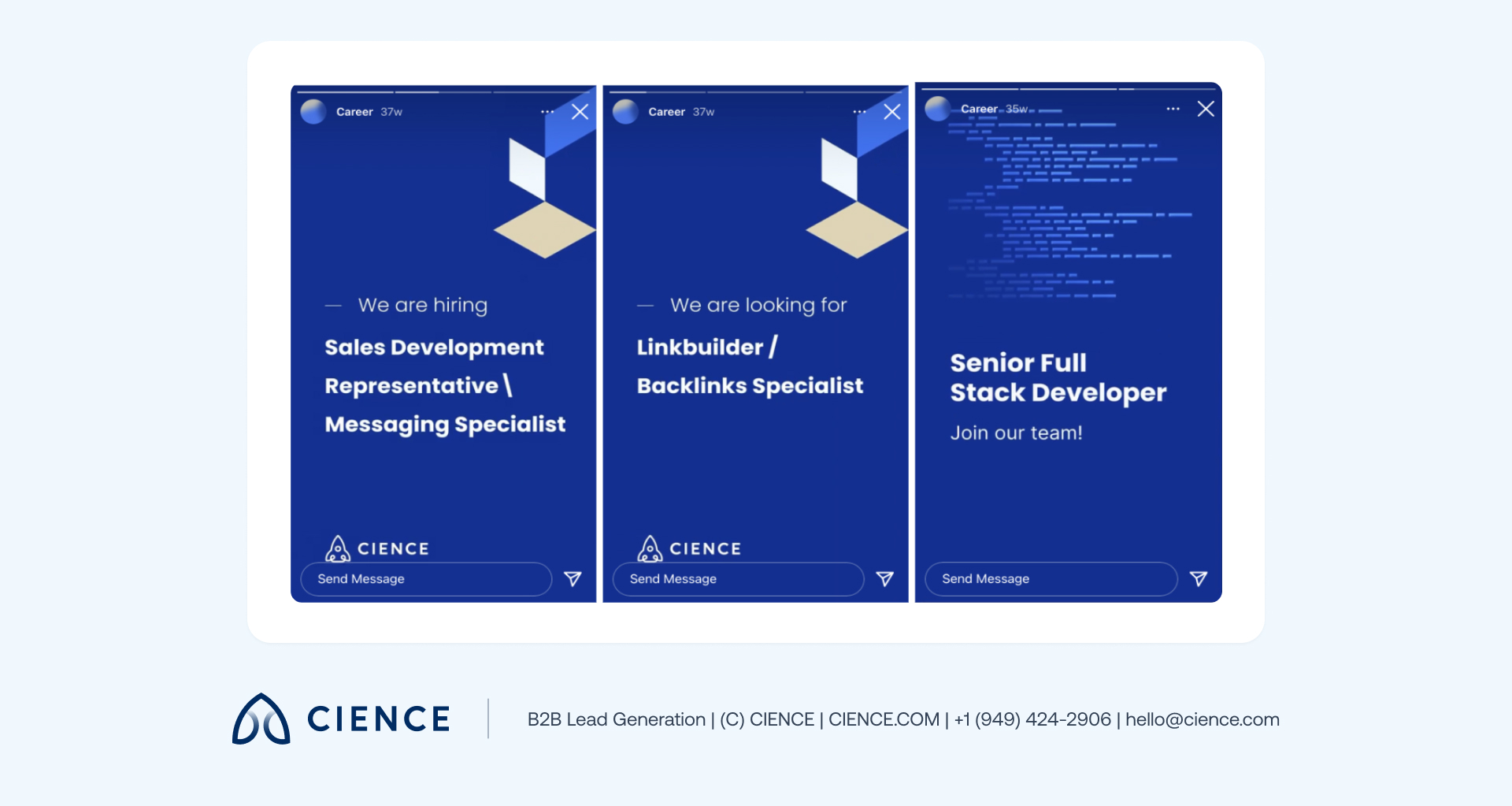The height and width of the screenshot is (806, 1512).
Task: Open three-dot options in Sales Development story
Action: tap(547, 112)
